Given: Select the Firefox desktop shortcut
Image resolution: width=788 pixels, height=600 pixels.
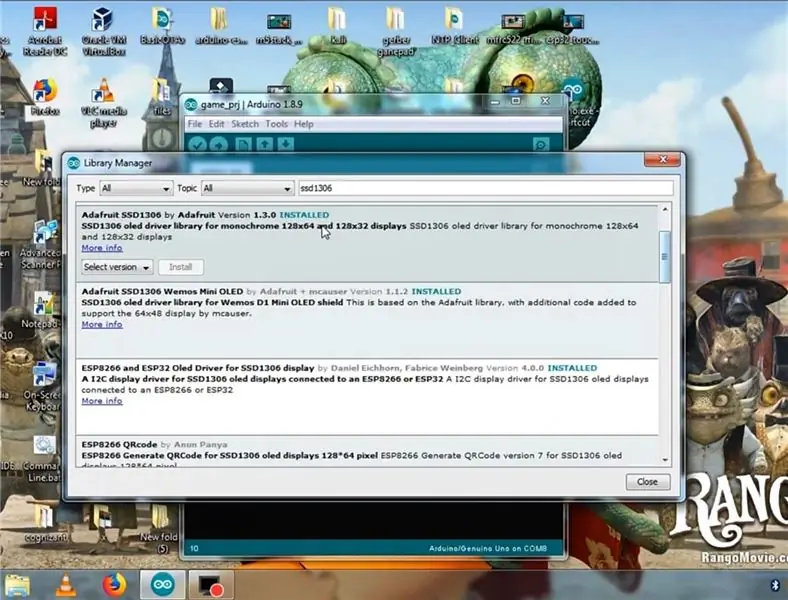Looking at the screenshot, I should [x=45, y=97].
